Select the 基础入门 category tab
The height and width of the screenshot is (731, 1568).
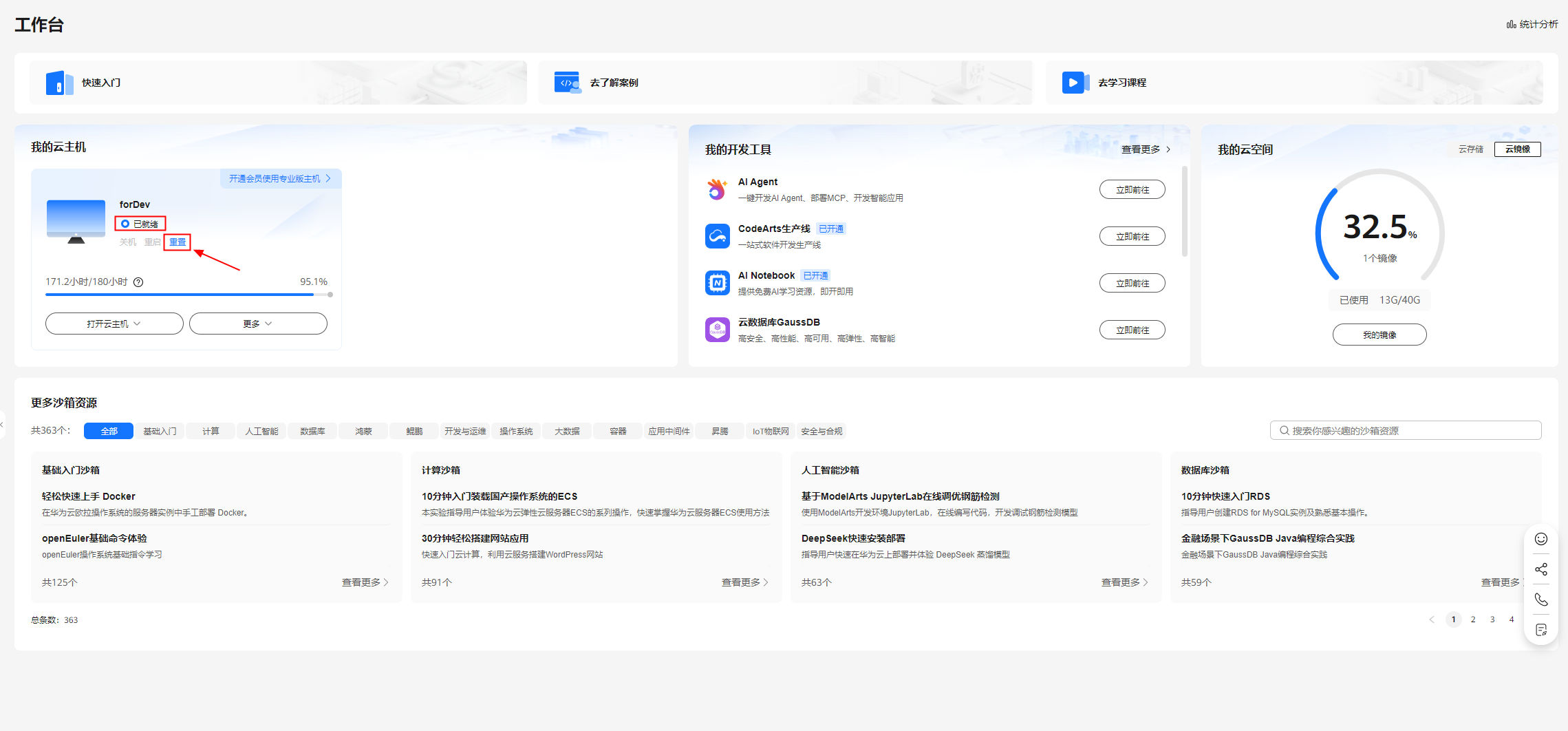tap(160, 431)
